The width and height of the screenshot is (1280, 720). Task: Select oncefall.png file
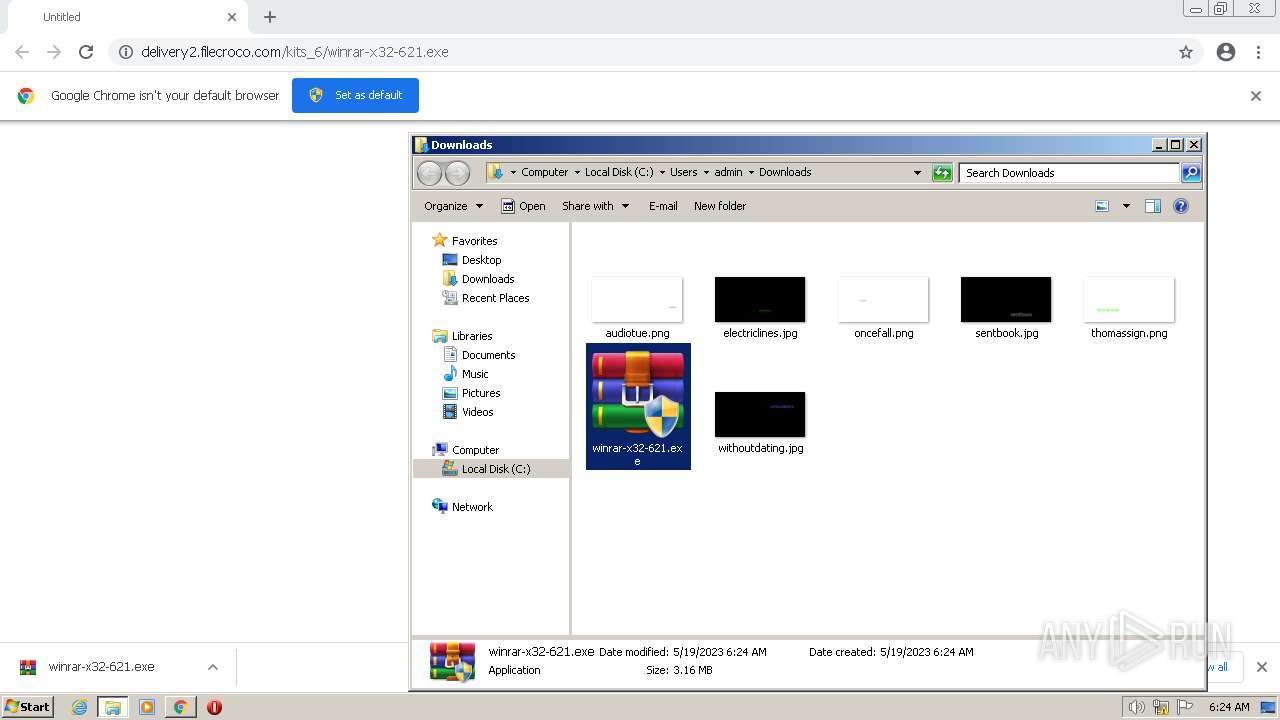[883, 308]
